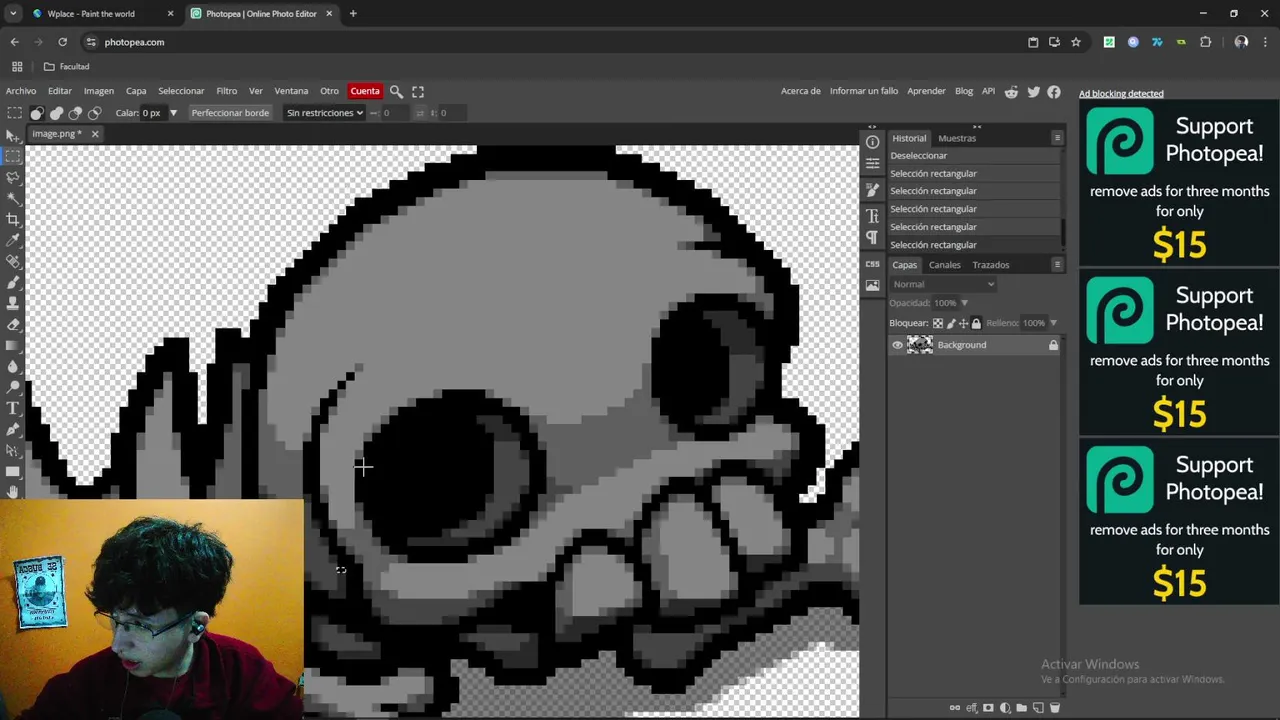Open the Archivo menu
This screenshot has width=1280, height=720.
coord(21,91)
